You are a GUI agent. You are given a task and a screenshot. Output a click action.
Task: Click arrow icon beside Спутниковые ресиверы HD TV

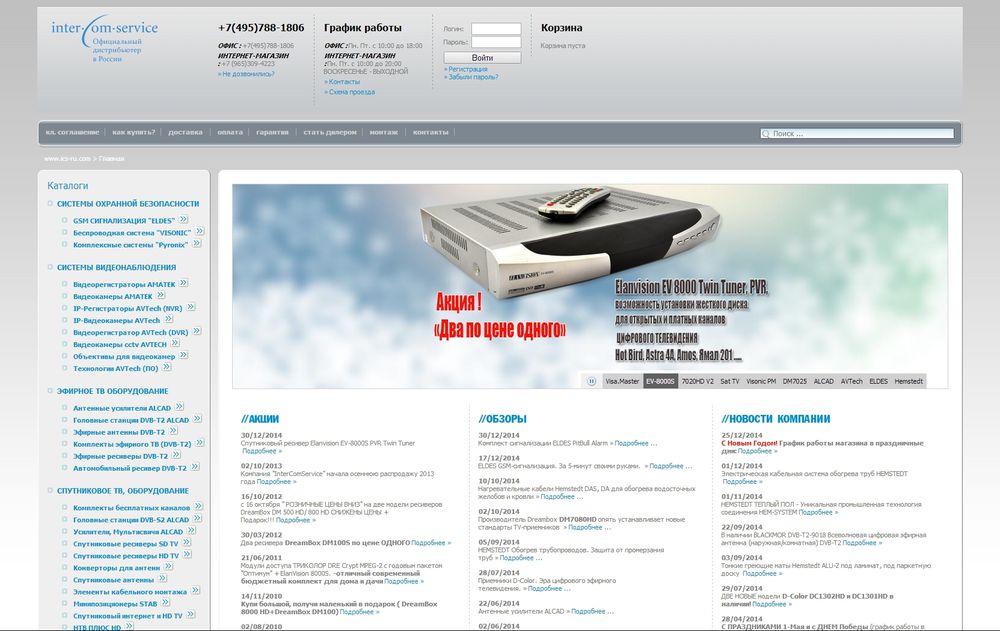188,555
